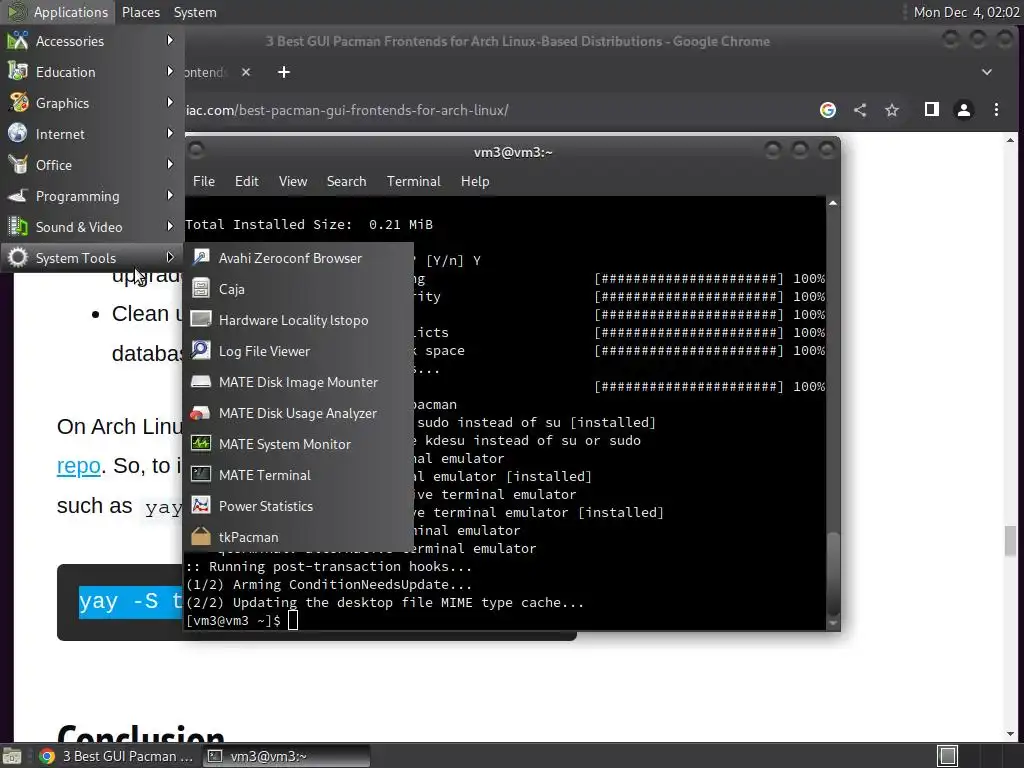
Task: Open a new Chrome tab
Action: tap(283, 72)
